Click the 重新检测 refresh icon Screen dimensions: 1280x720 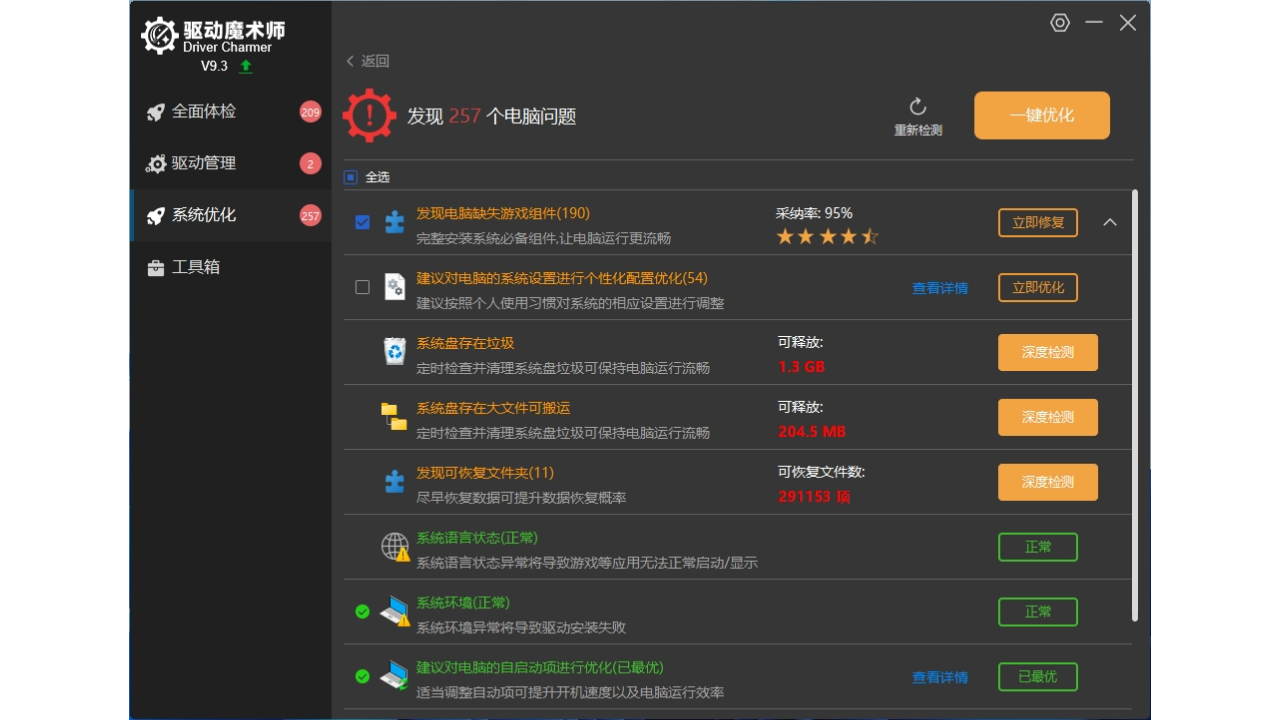click(917, 106)
